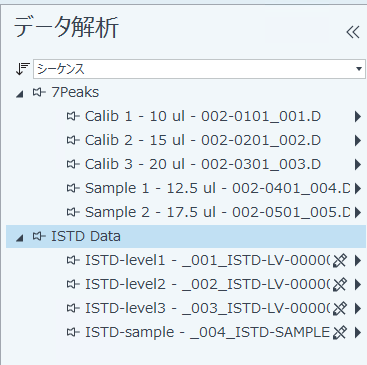This screenshot has height=365, width=367.
Task: Click the sort order icon beside sequence dropdown
Action: click(22, 69)
